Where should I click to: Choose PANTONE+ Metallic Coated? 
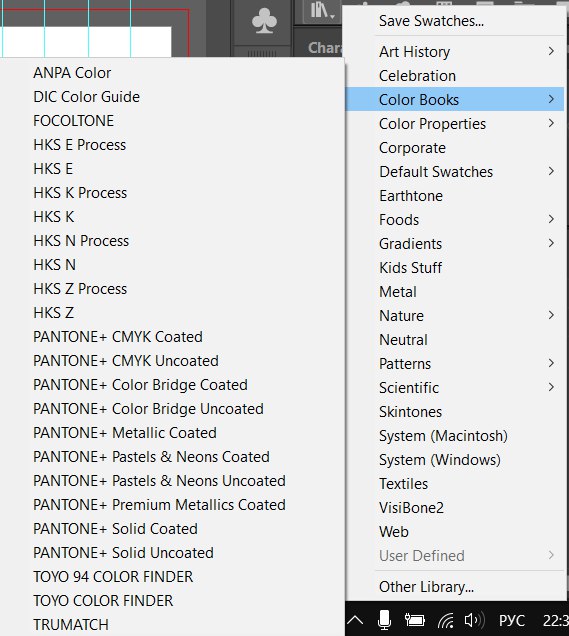point(172,433)
